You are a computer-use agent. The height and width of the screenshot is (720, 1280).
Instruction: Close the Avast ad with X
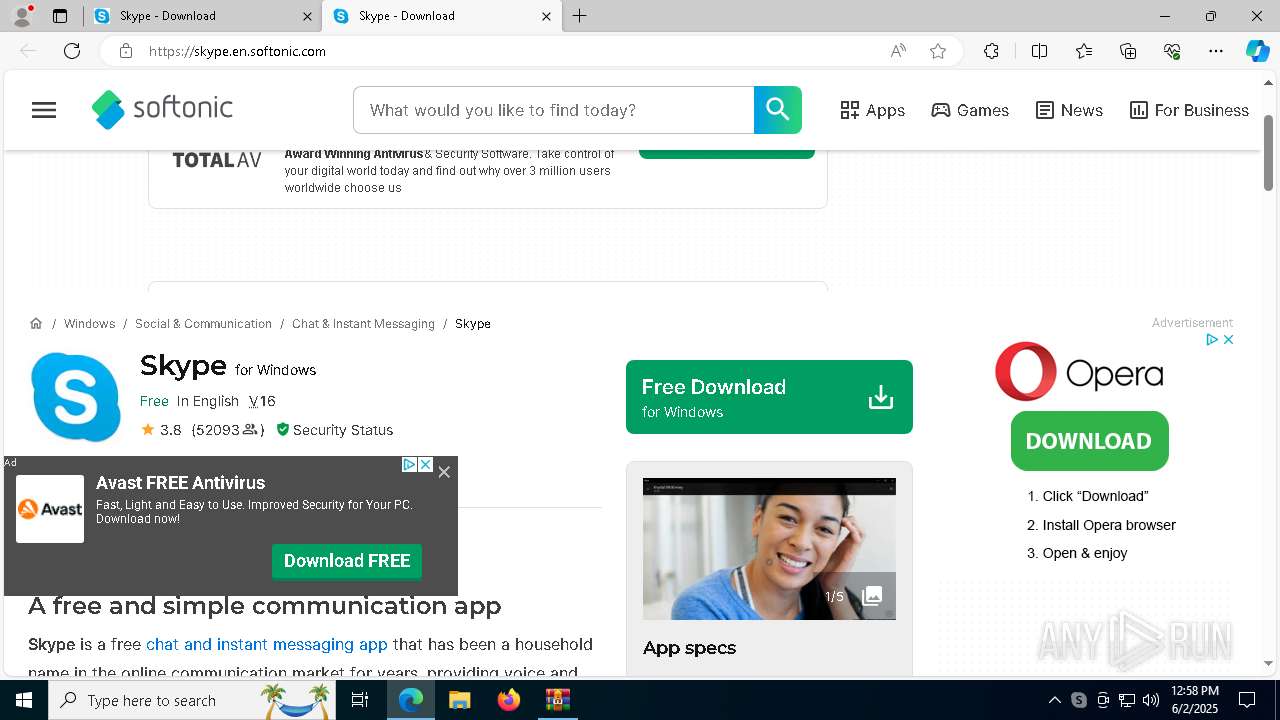pos(444,472)
